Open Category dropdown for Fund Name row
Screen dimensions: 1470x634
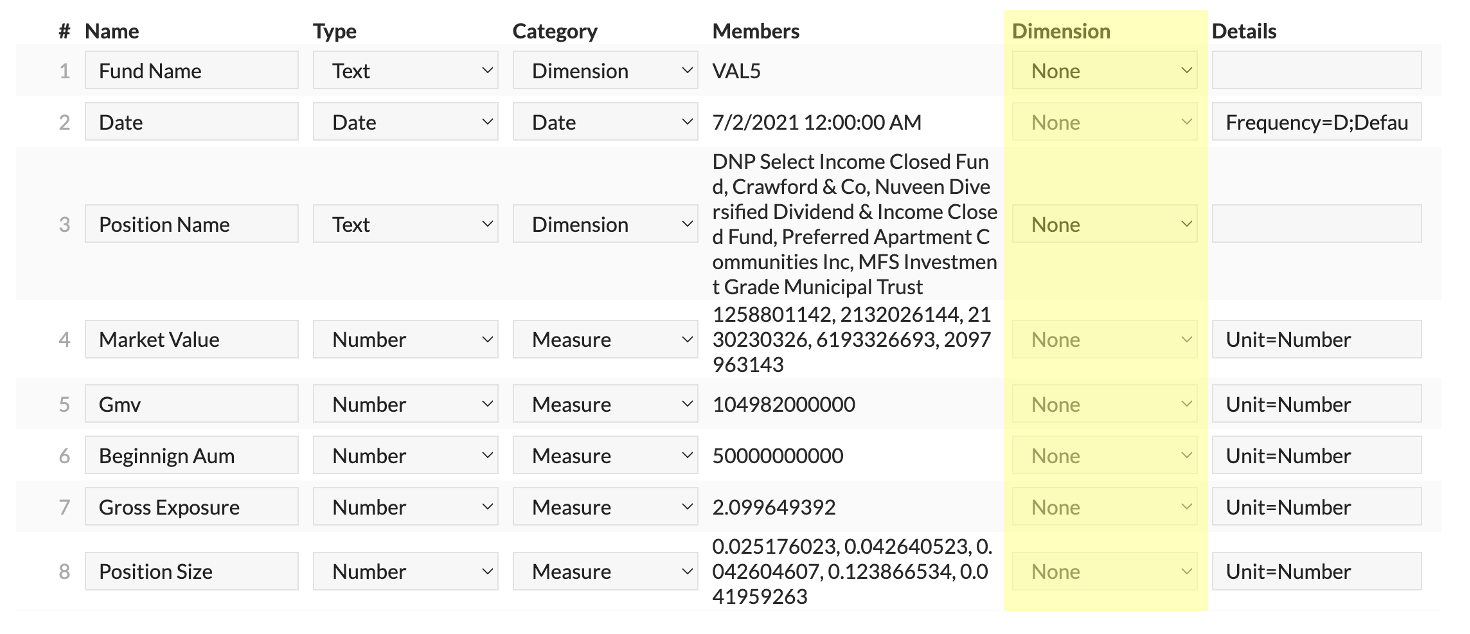pyautogui.click(x=605, y=71)
